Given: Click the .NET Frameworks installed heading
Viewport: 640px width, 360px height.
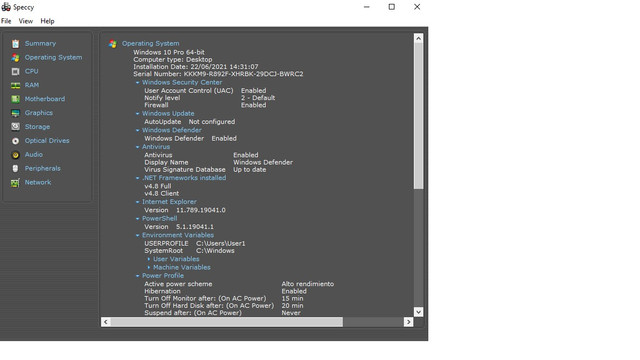Looking at the screenshot, I should coord(184,178).
